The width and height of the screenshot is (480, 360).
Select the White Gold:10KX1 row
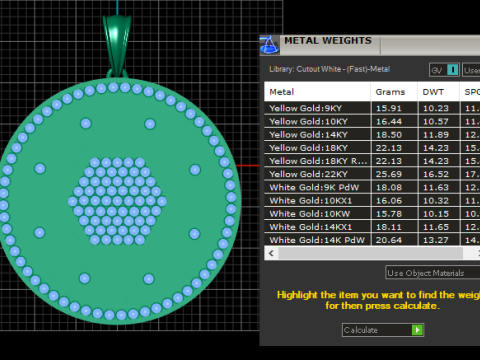[x=372, y=200]
